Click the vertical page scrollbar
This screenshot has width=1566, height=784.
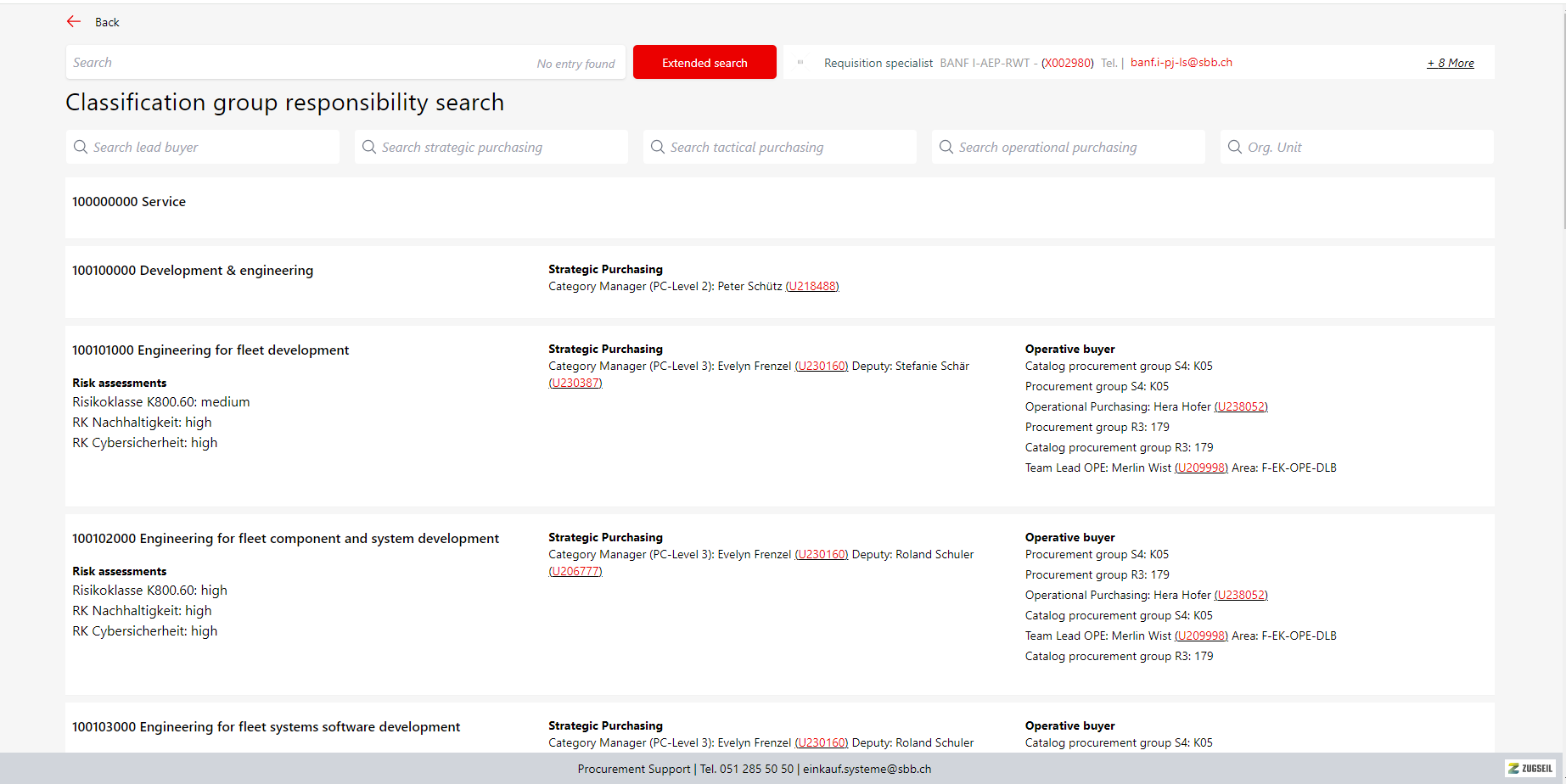[1562, 119]
